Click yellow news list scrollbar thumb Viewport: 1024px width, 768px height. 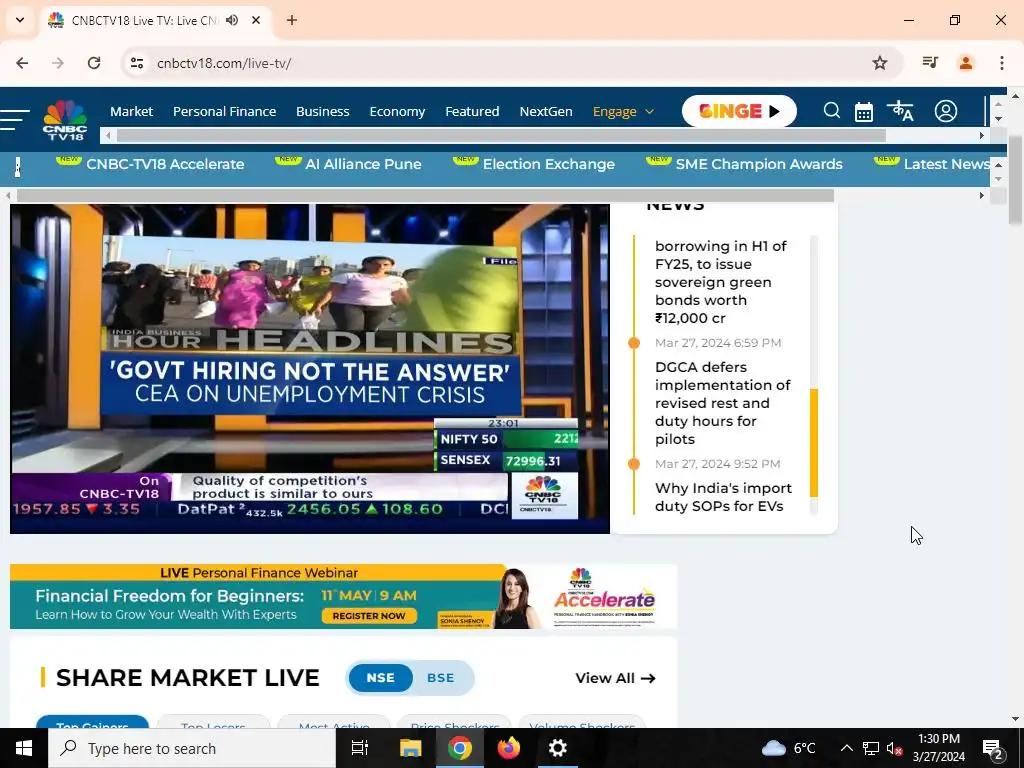pyautogui.click(x=814, y=443)
